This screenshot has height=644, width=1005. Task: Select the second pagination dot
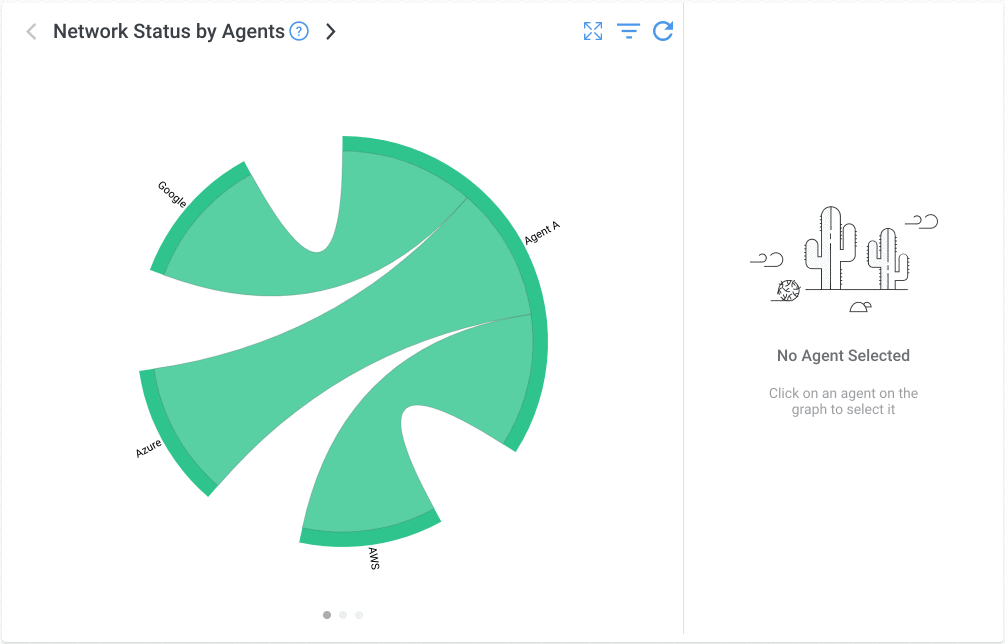[343, 615]
